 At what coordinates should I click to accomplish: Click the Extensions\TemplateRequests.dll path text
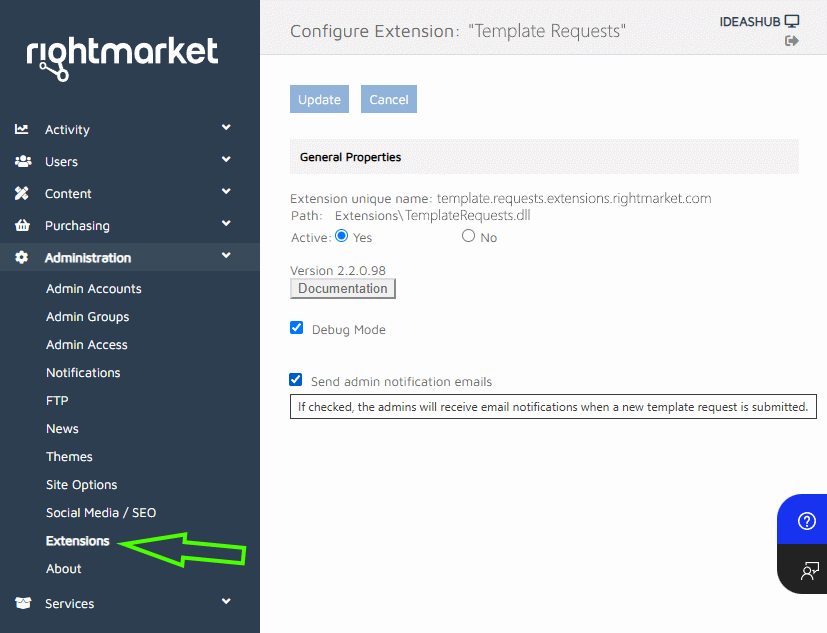point(432,215)
